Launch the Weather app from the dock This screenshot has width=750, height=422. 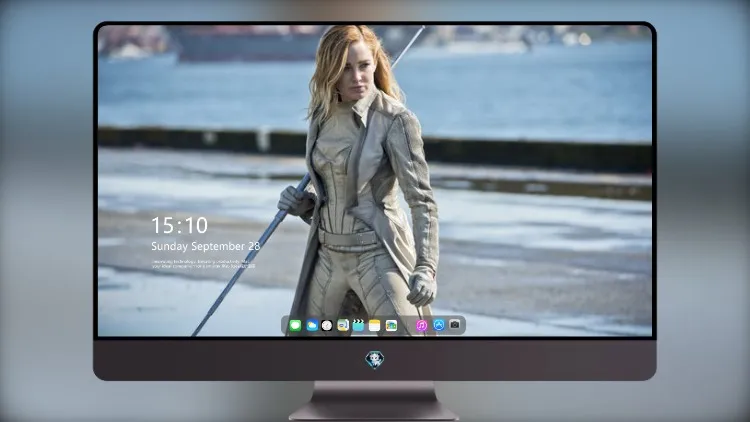tap(312, 326)
